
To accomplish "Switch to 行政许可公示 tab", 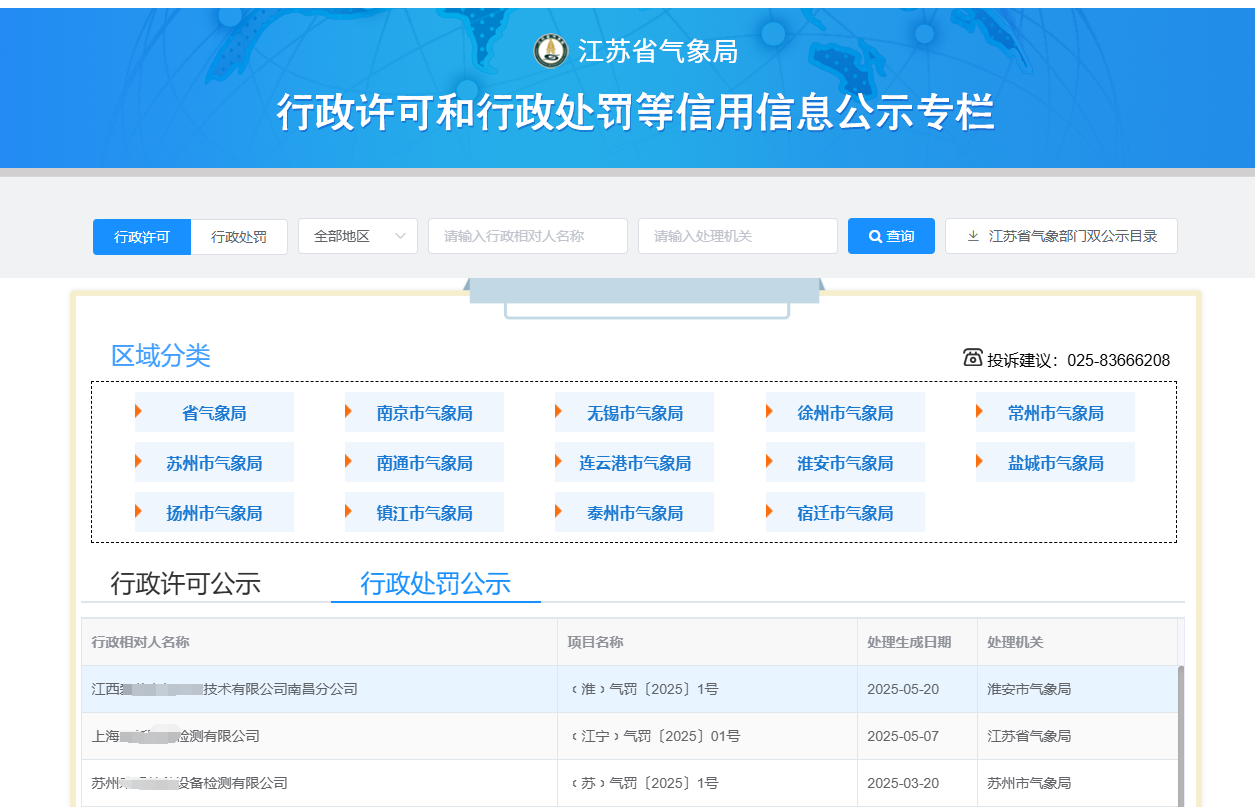I will click(x=185, y=584).
